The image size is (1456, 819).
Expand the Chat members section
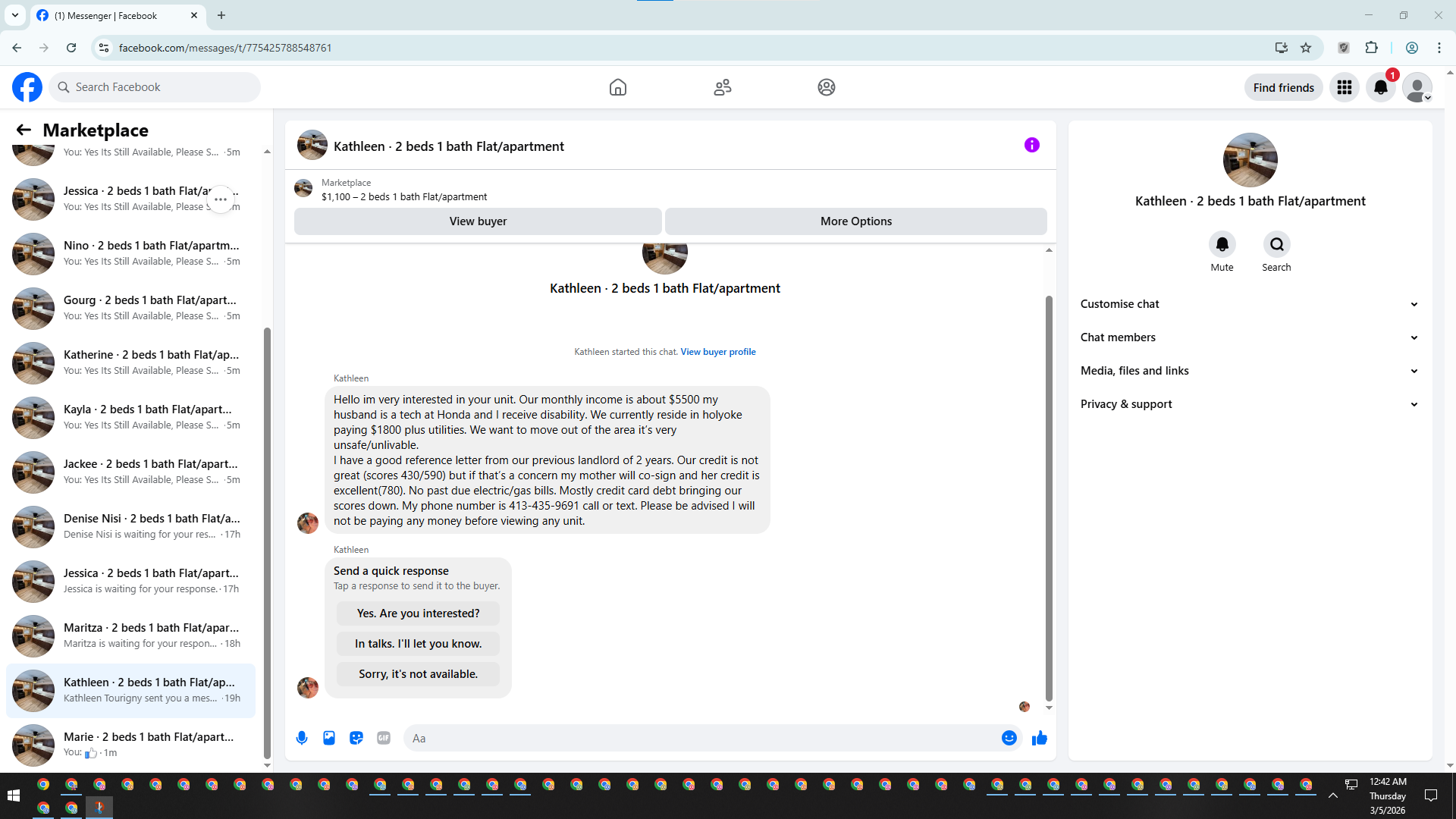point(1250,337)
